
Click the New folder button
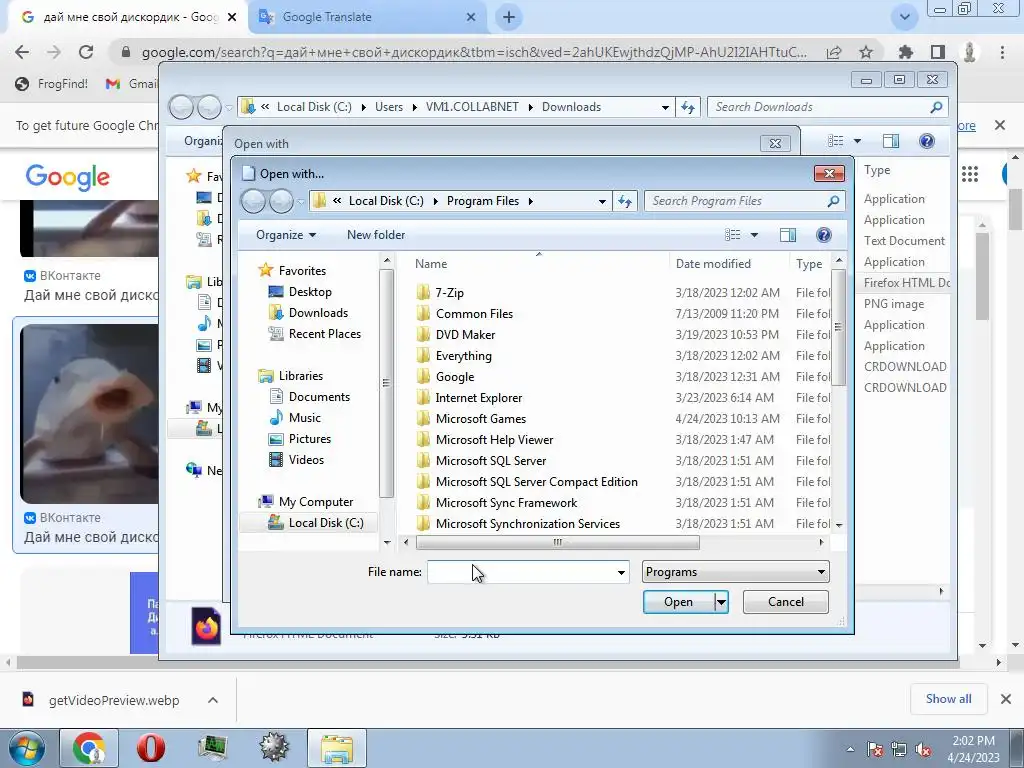tap(376, 235)
